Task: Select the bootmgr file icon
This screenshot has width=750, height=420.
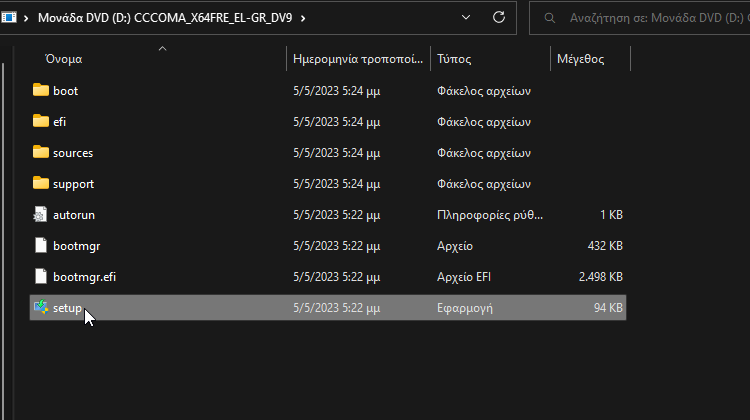Action: point(41,245)
